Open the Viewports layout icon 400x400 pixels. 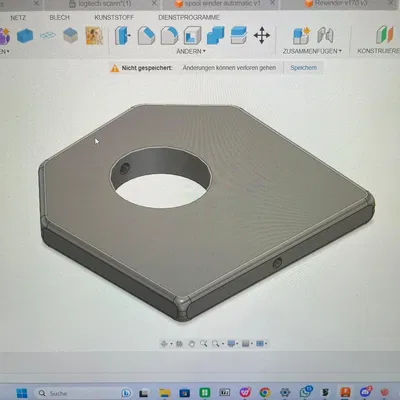[x=260, y=343]
